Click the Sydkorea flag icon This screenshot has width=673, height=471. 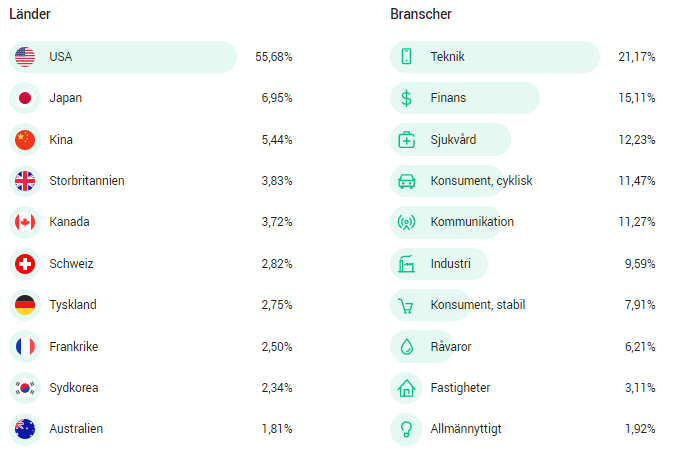pyautogui.click(x=25, y=388)
